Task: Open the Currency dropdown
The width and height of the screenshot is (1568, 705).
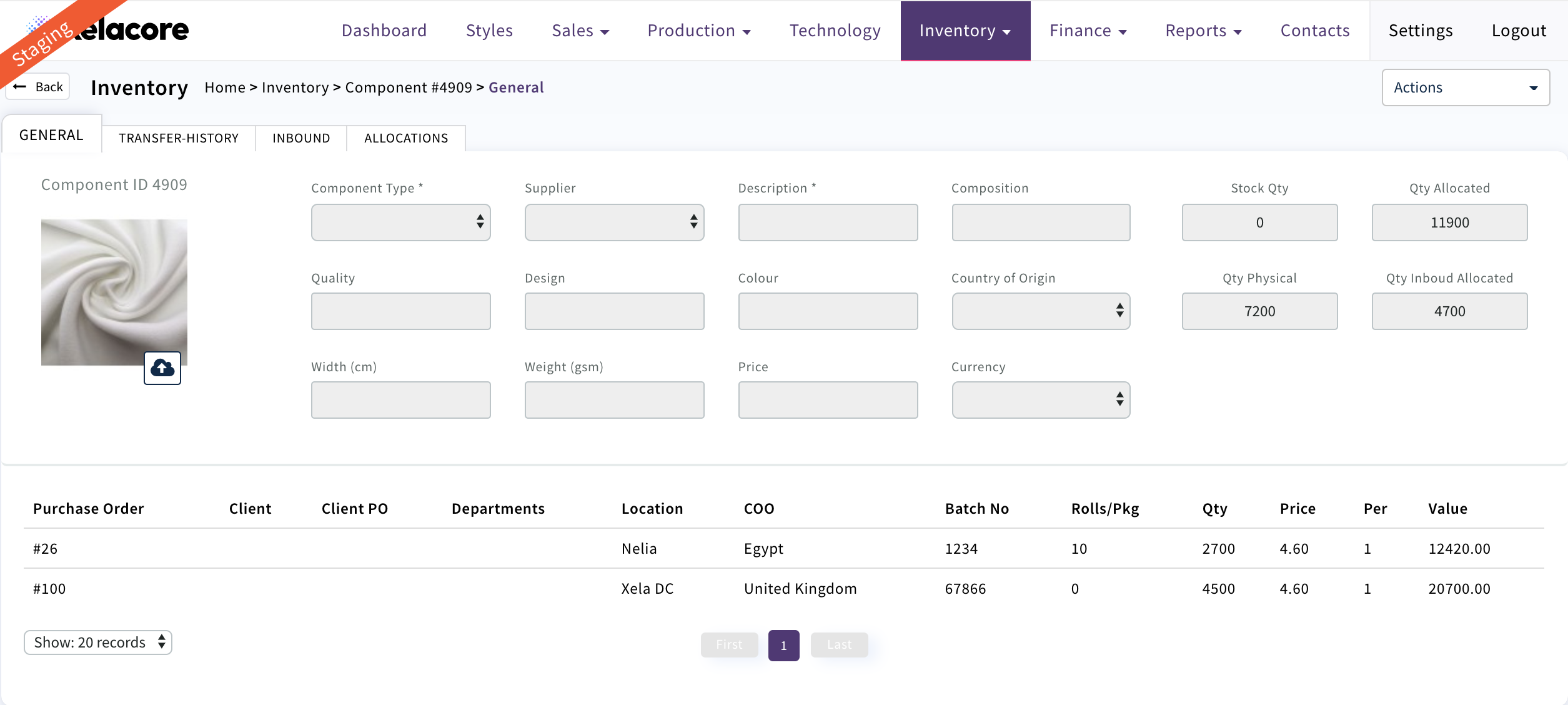Action: (x=1041, y=400)
